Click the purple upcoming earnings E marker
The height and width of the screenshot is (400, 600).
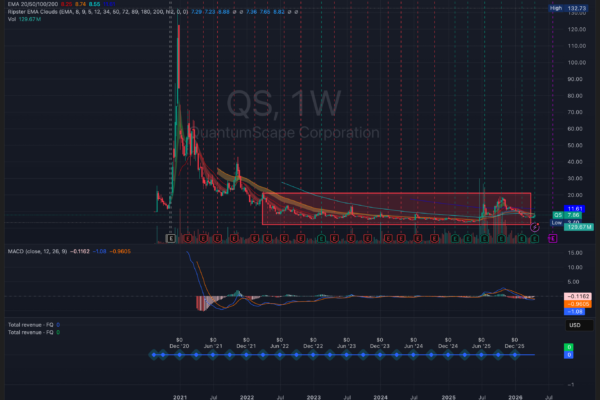click(553, 238)
